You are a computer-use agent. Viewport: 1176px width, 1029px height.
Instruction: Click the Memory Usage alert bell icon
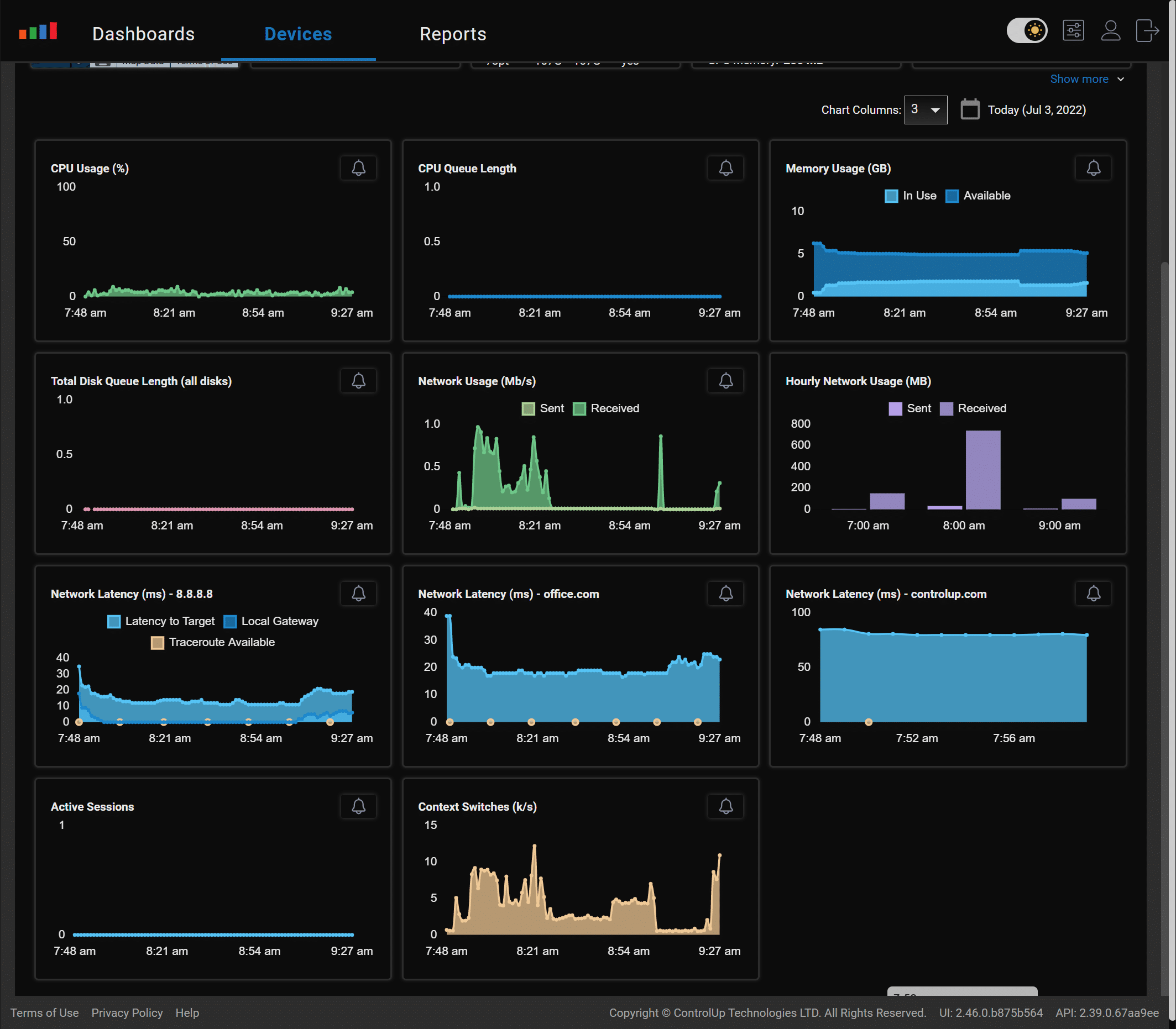pyautogui.click(x=1092, y=168)
